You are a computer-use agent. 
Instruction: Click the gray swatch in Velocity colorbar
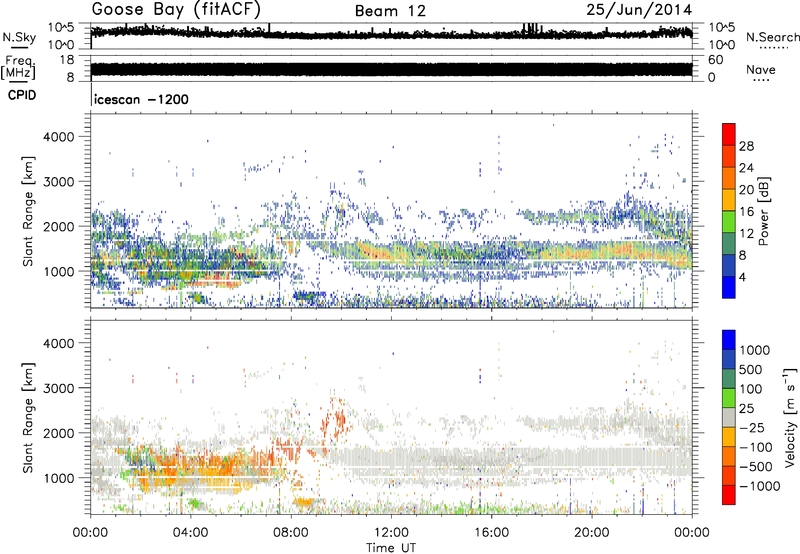click(729, 418)
